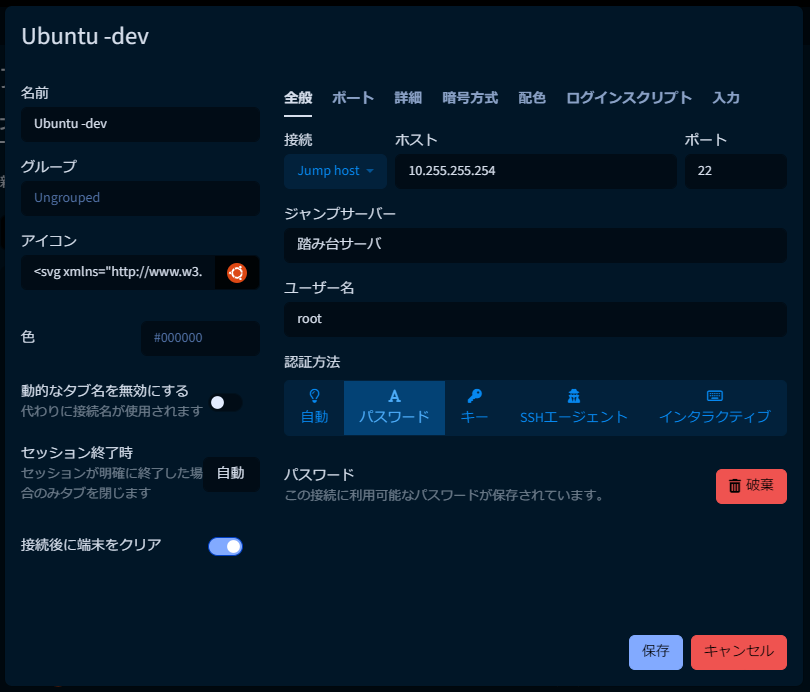810x692 pixels.
Task: Click the キャンセル button
Action: (739, 652)
